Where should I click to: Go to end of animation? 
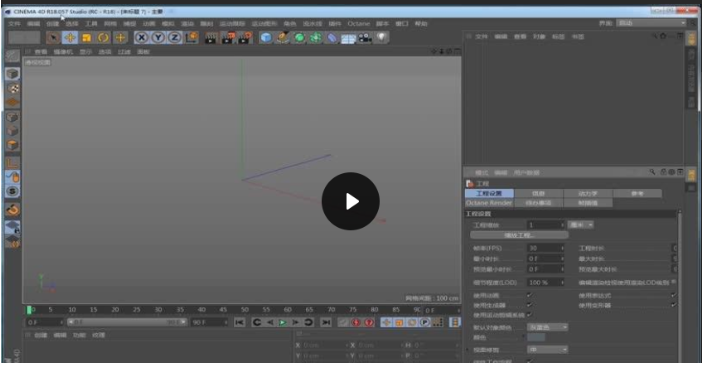tap(326, 322)
